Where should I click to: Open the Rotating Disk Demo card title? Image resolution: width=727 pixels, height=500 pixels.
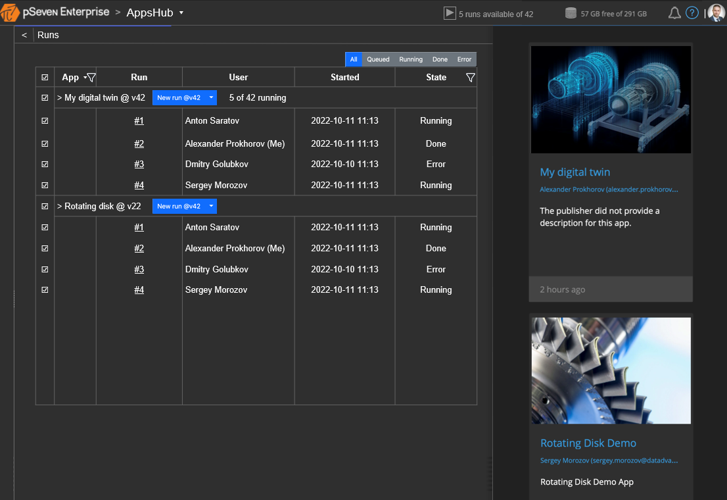point(588,443)
